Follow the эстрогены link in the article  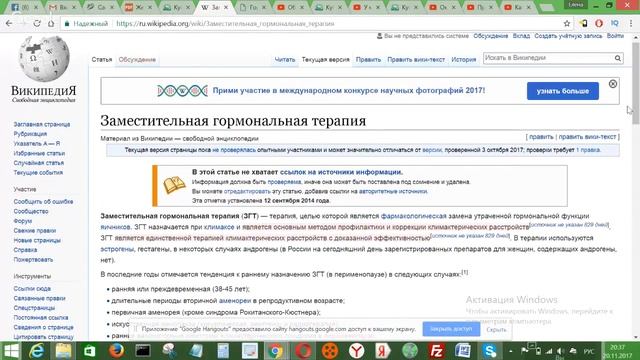[x=117, y=249]
